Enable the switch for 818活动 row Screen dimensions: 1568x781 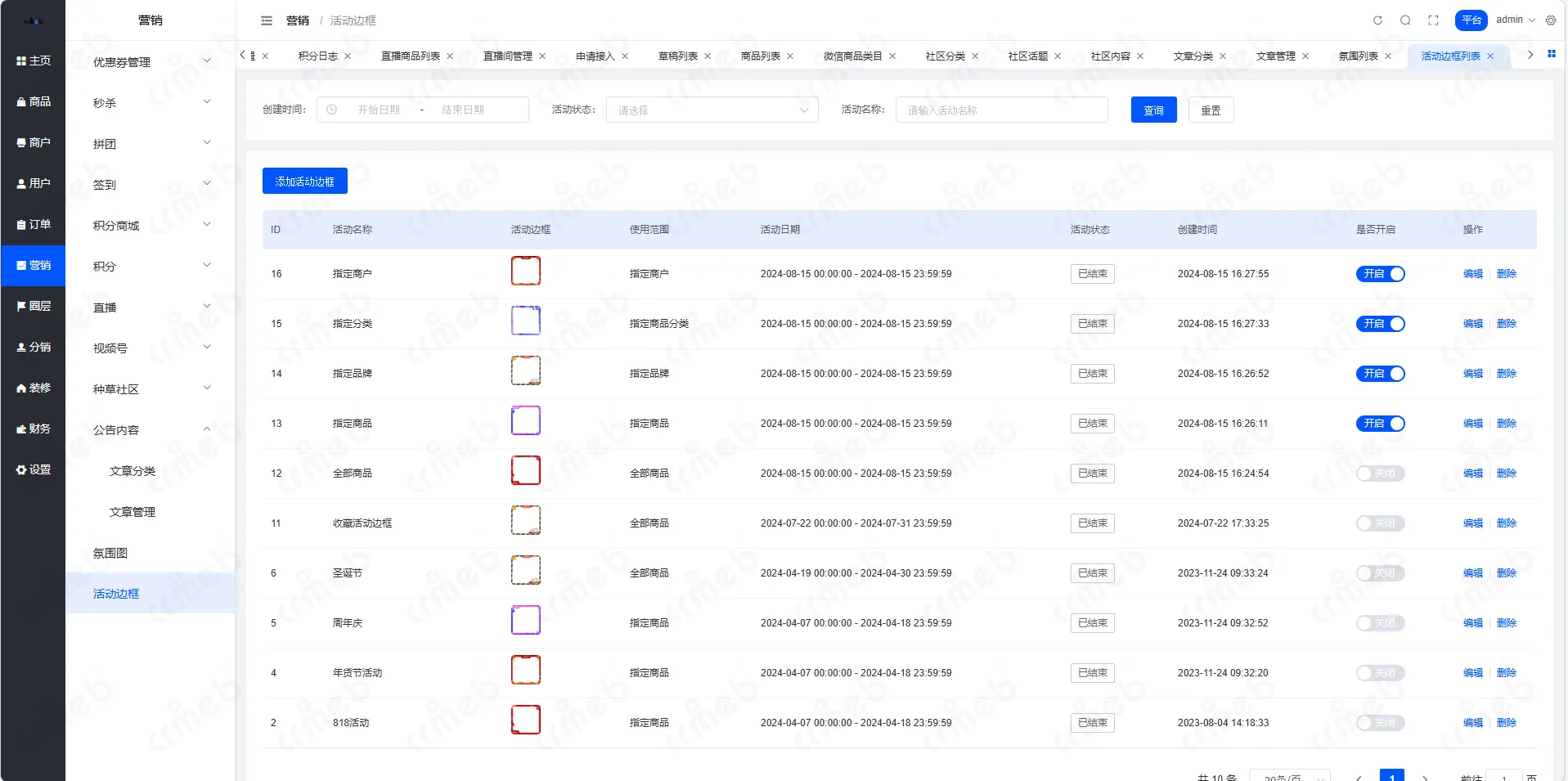point(1380,723)
